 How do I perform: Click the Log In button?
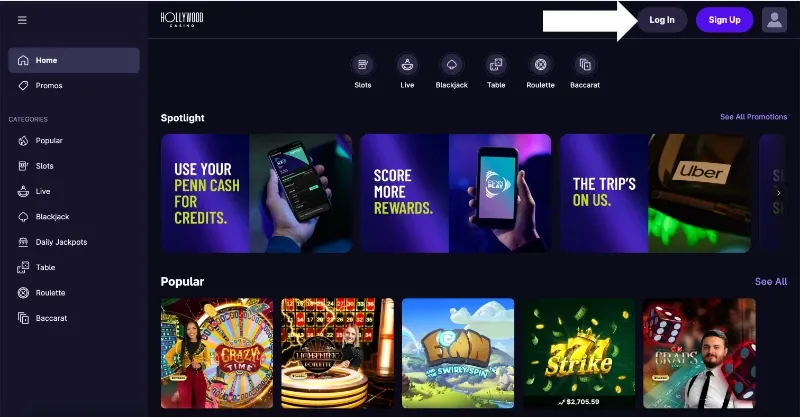click(662, 20)
